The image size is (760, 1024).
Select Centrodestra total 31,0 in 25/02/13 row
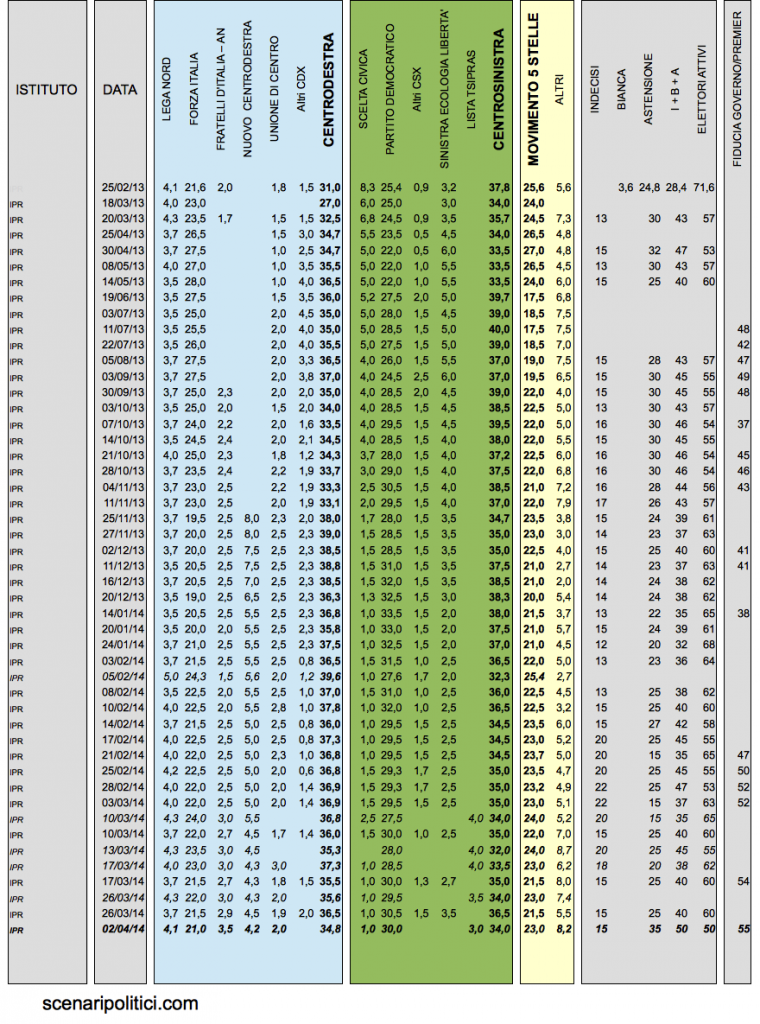tap(330, 187)
